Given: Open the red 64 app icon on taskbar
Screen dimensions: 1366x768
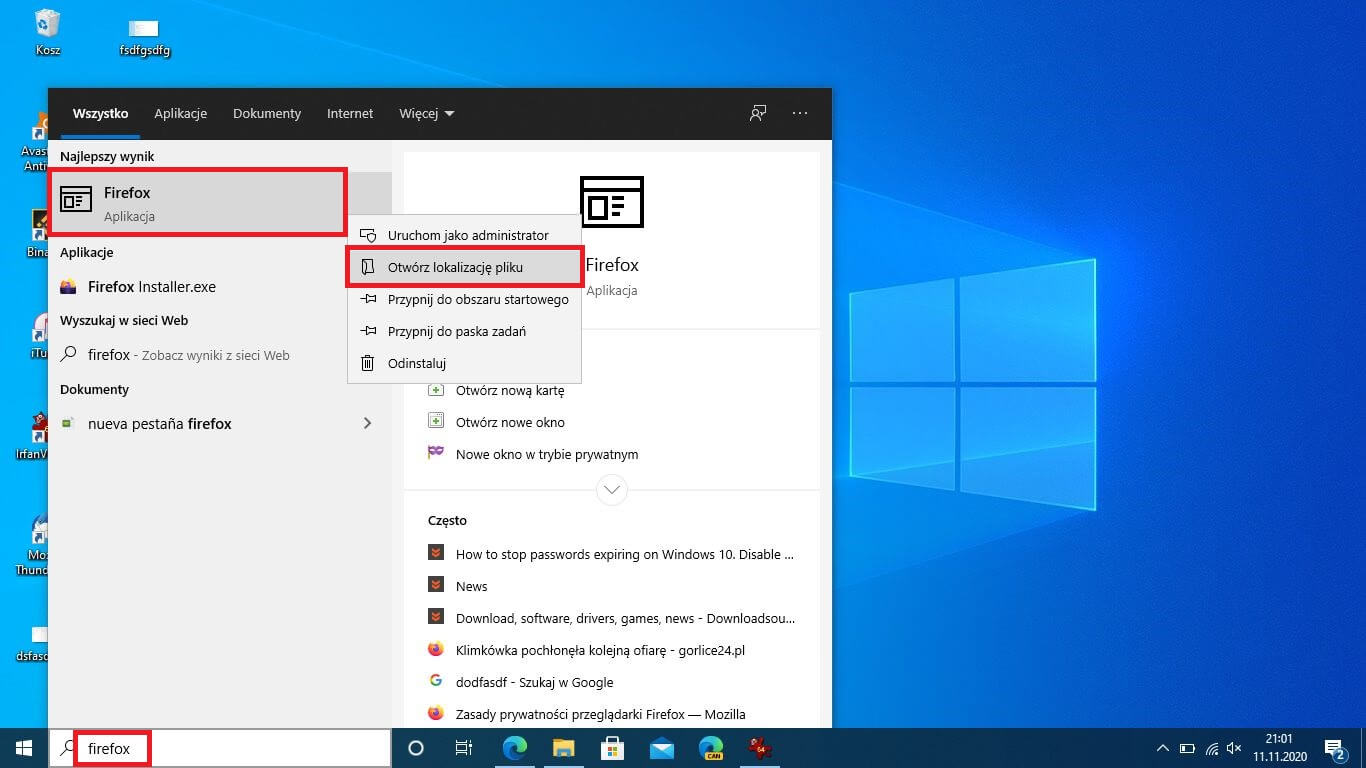Looking at the screenshot, I should [759, 748].
